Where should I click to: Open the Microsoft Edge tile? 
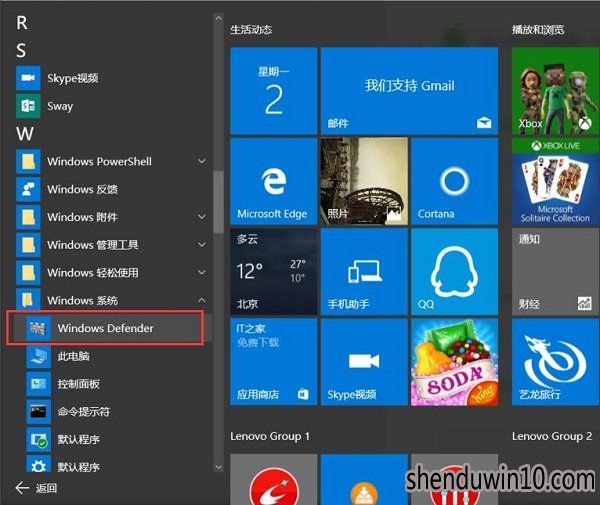point(274,181)
